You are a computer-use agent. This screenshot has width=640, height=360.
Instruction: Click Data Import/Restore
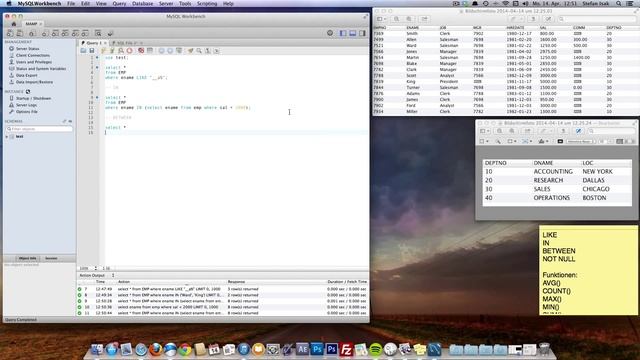(x=34, y=82)
